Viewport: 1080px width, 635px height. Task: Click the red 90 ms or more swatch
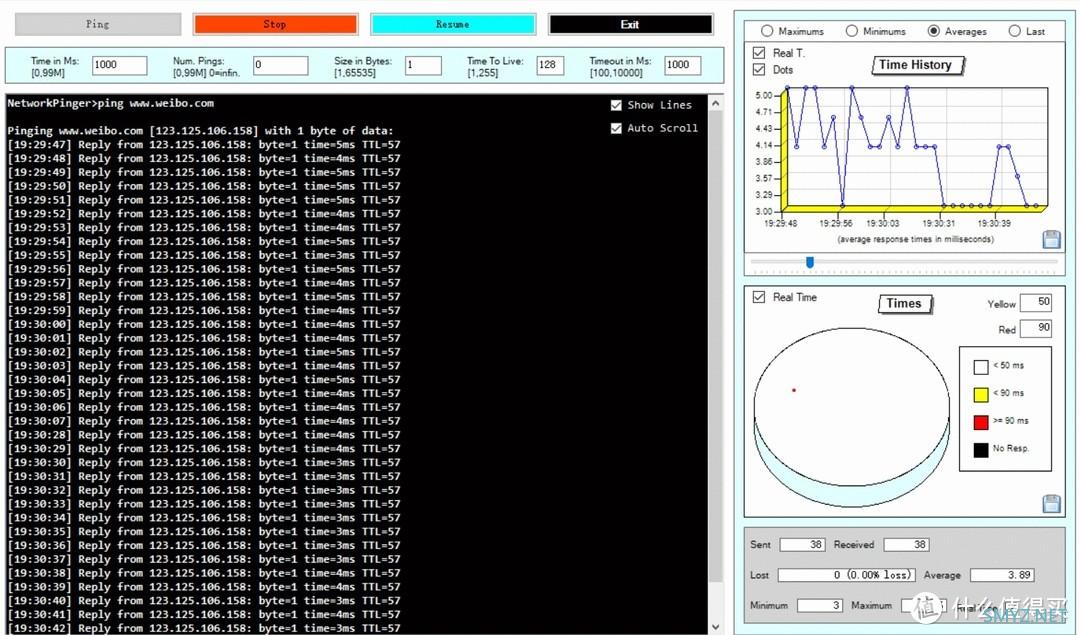[981, 421]
